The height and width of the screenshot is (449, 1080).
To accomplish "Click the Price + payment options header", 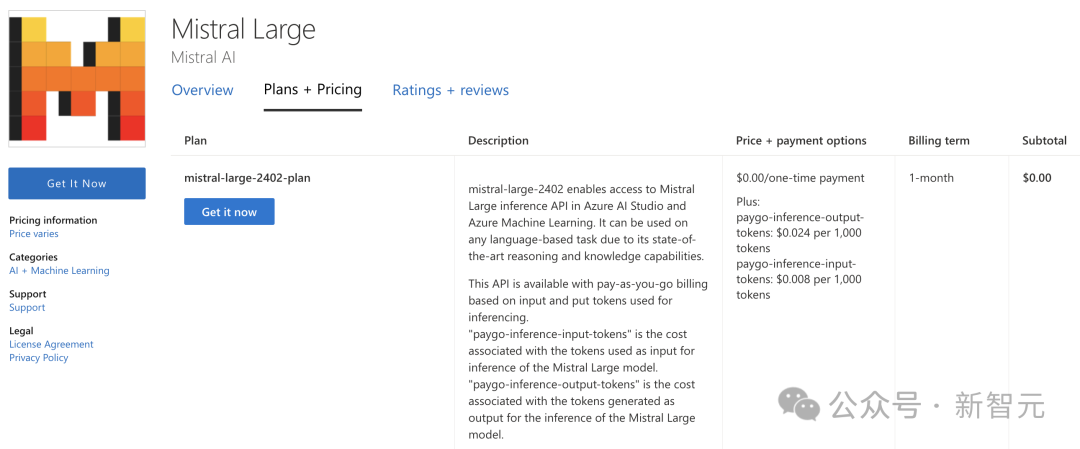I will tap(801, 141).
